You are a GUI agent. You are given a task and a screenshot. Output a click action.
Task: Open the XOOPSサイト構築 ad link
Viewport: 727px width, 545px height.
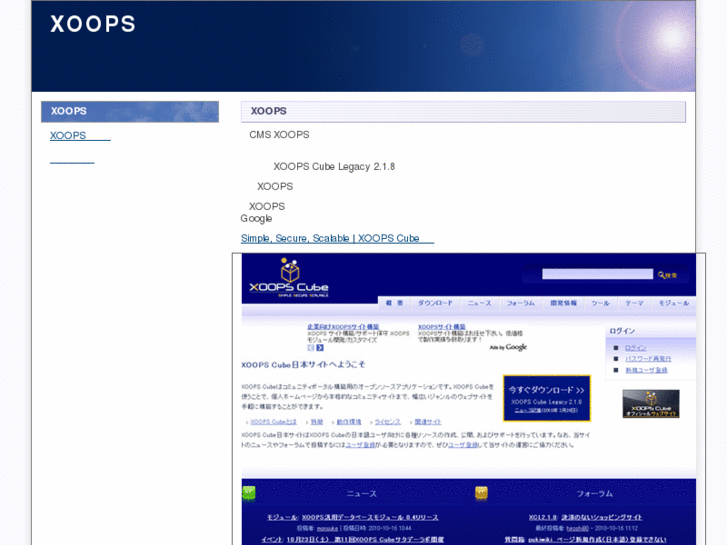pos(441,327)
